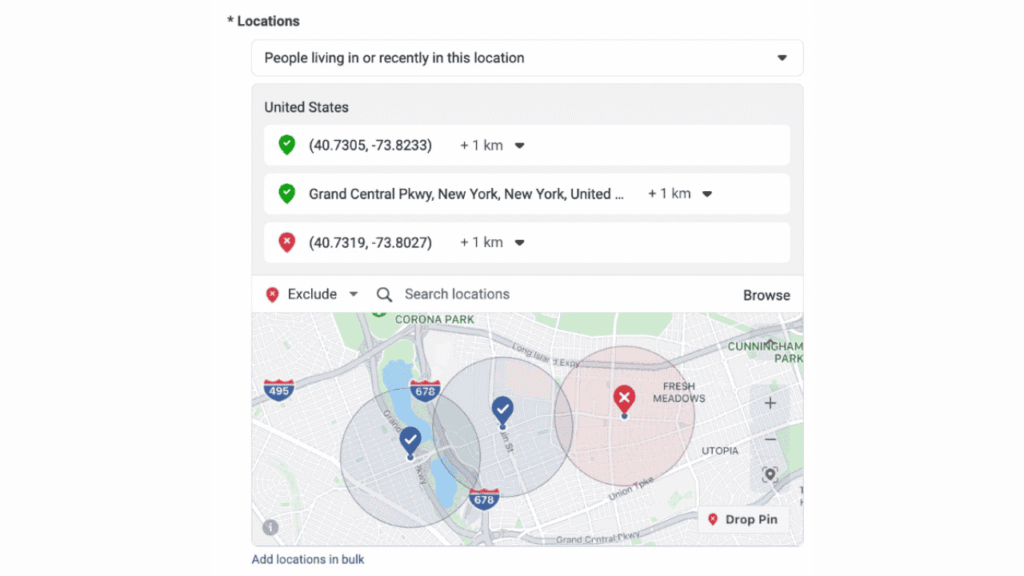Toggle green include shield for 40.7305, -73.8233
1024x576 pixels.
point(287,145)
